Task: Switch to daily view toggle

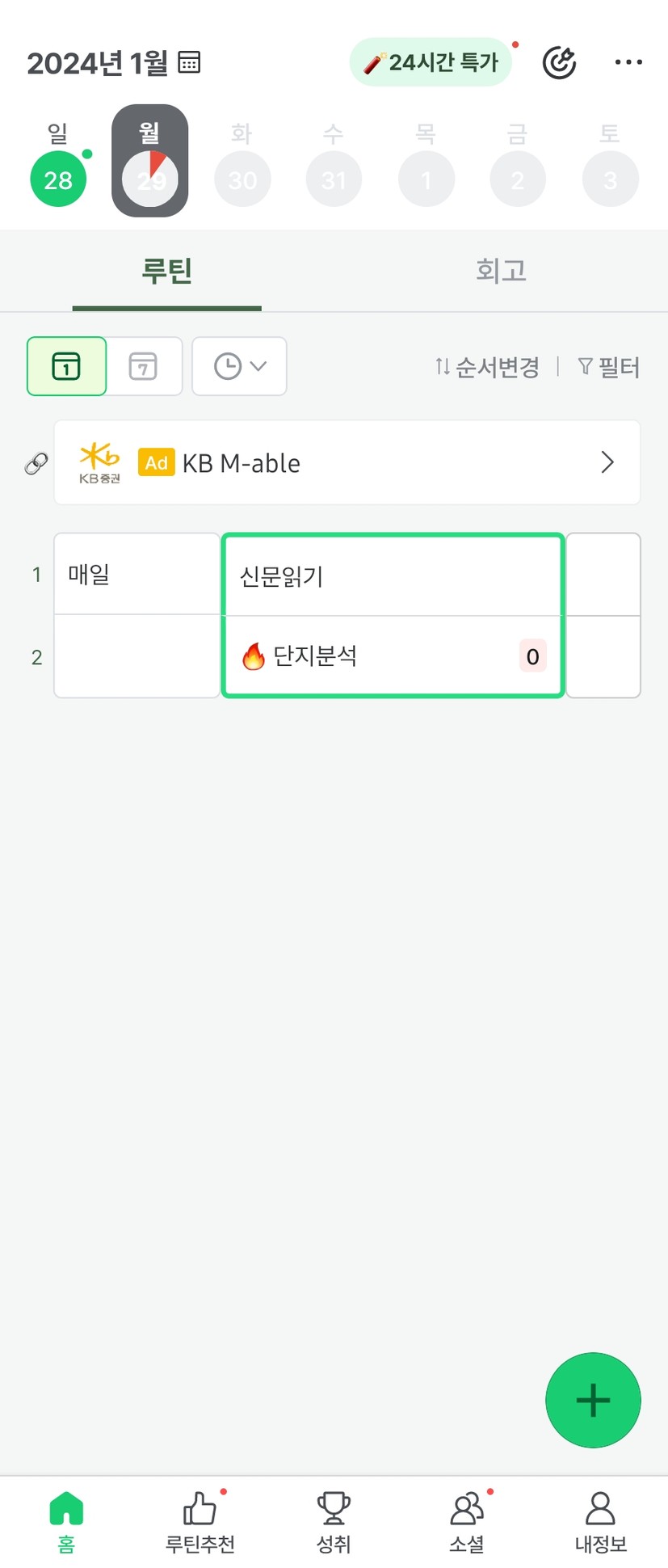Action: [x=66, y=366]
